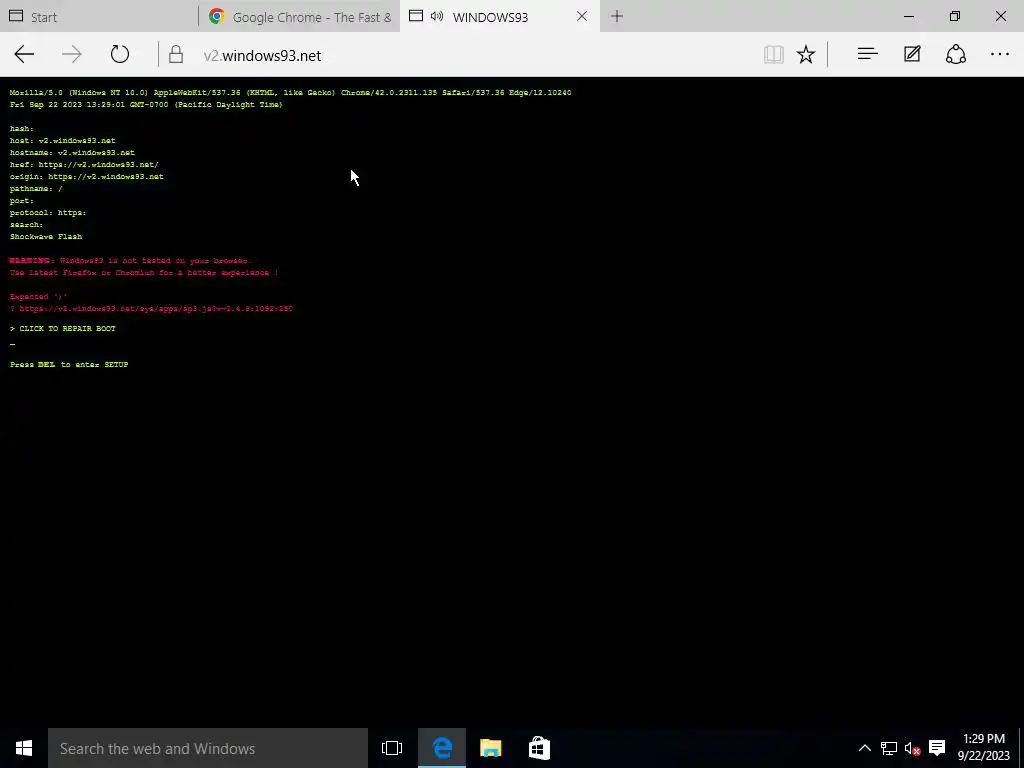Click the taskbar clock showing 1:29 PM
Screen dimensions: 1024x768
click(x=984, y=748)
